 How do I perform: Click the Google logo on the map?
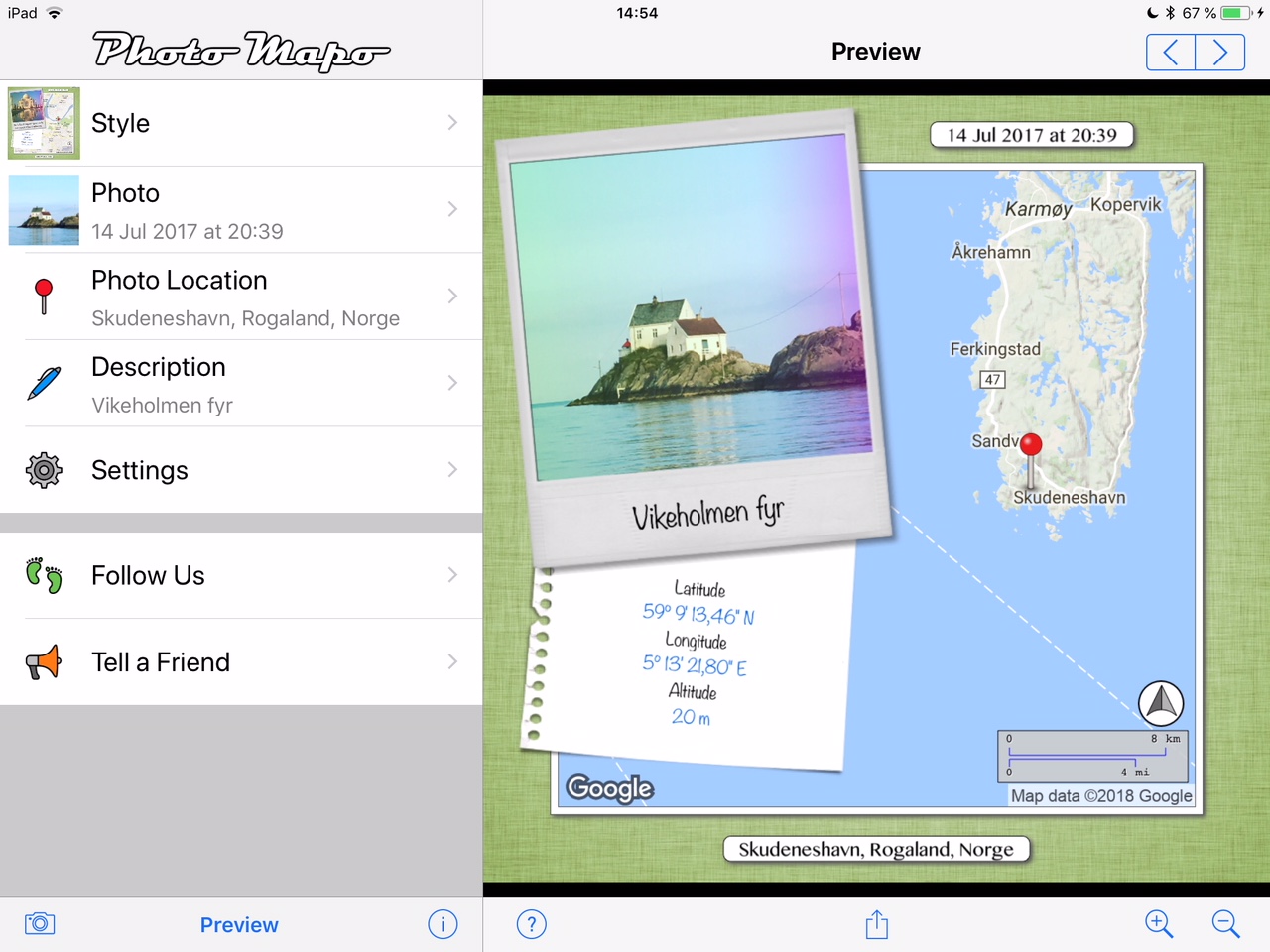pyautogui.click(x=609, y=788)
